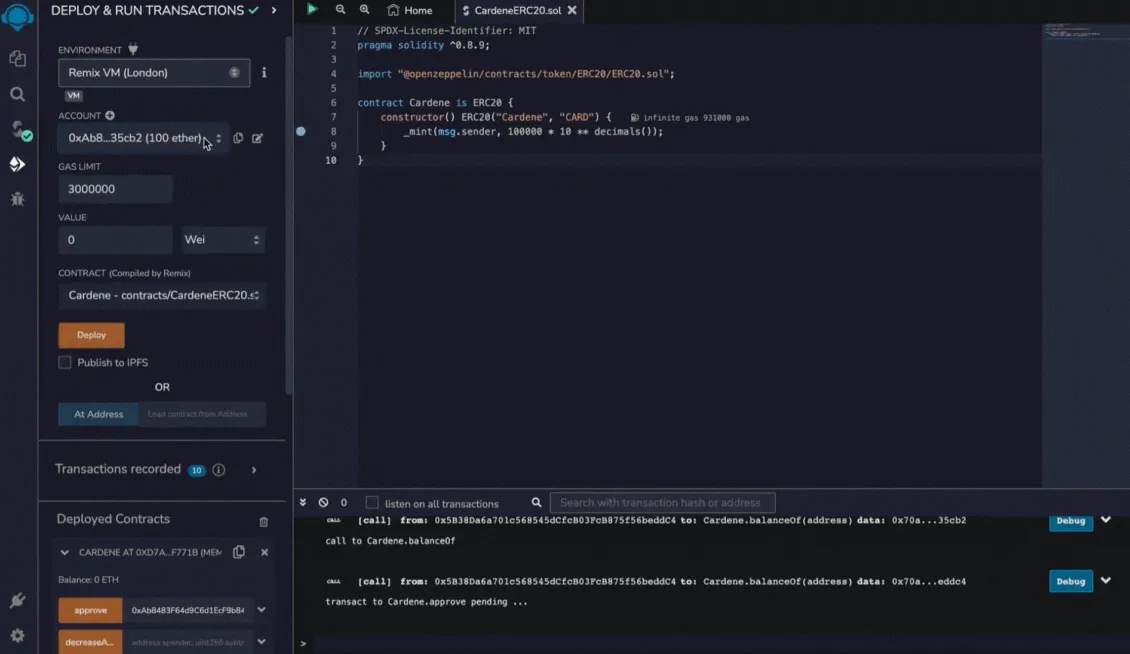Click the Gas Limit input field
This screenshot has height=654, width=1130.
point(115,189)
